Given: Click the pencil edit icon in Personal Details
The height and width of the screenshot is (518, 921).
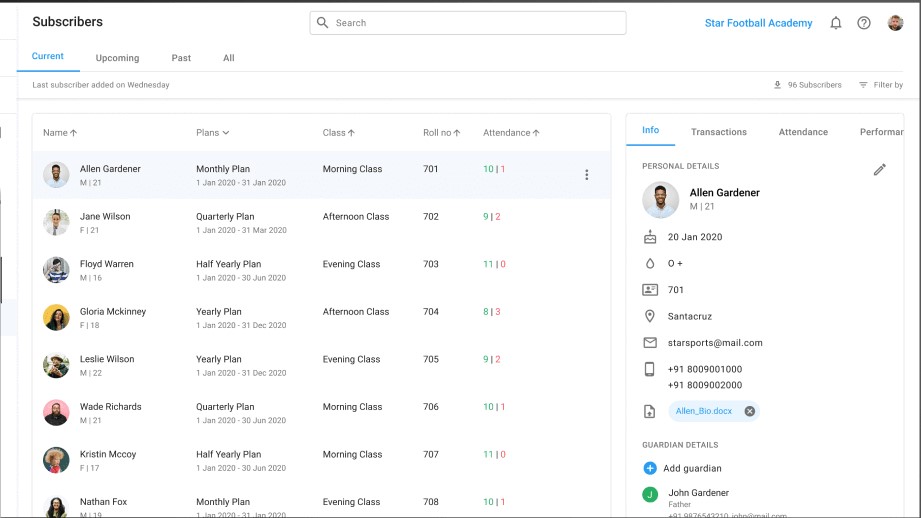Looking at the screenshot, I should [x=879, y=170].
